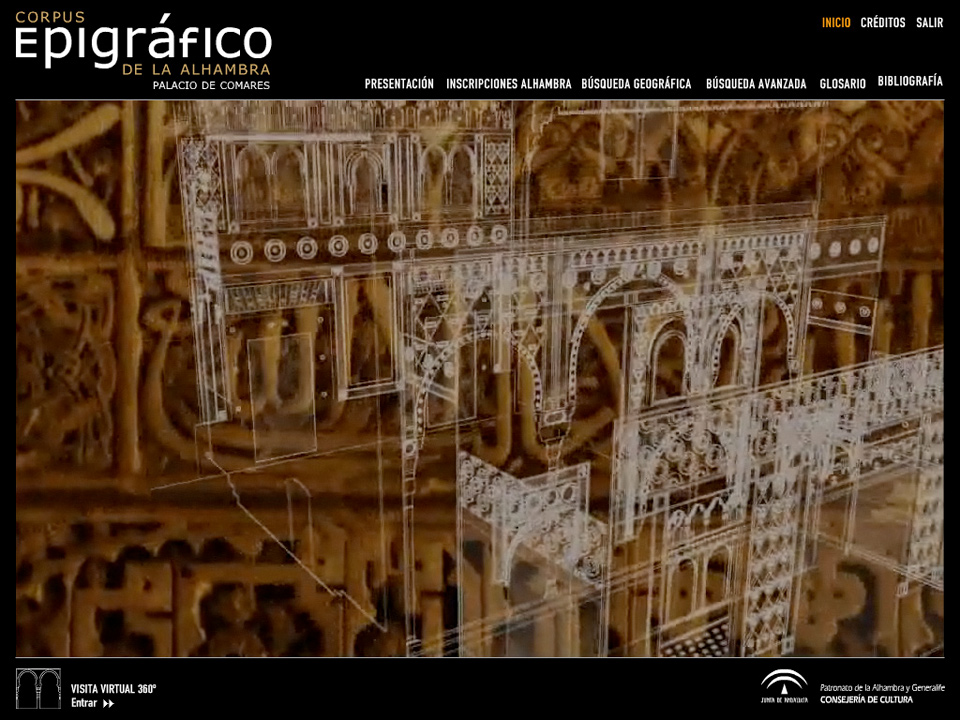Click the Alhambra wireframe banner image

[479, 378]
